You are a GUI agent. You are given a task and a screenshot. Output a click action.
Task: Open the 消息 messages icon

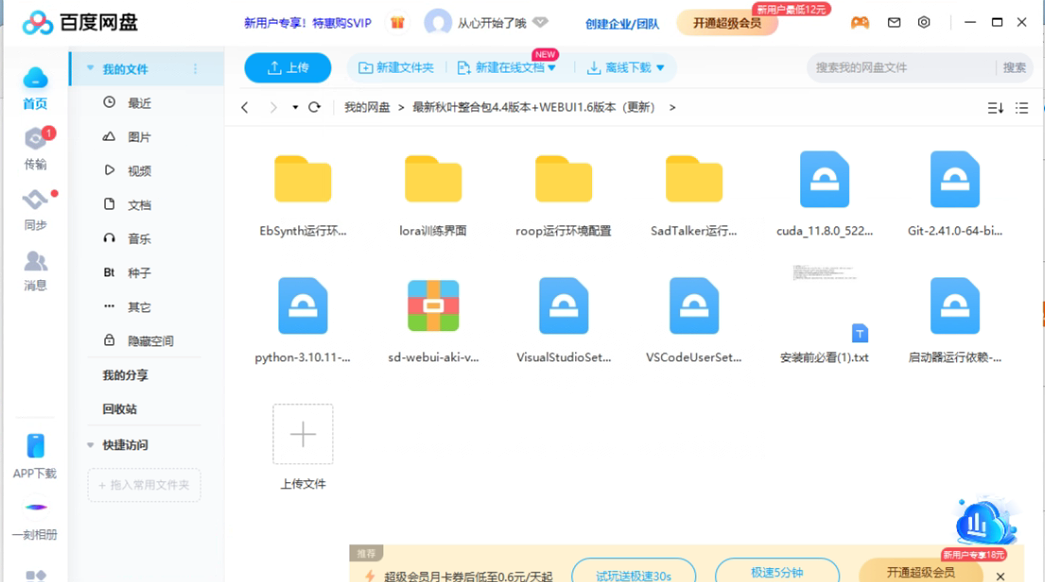coord(35,262)
